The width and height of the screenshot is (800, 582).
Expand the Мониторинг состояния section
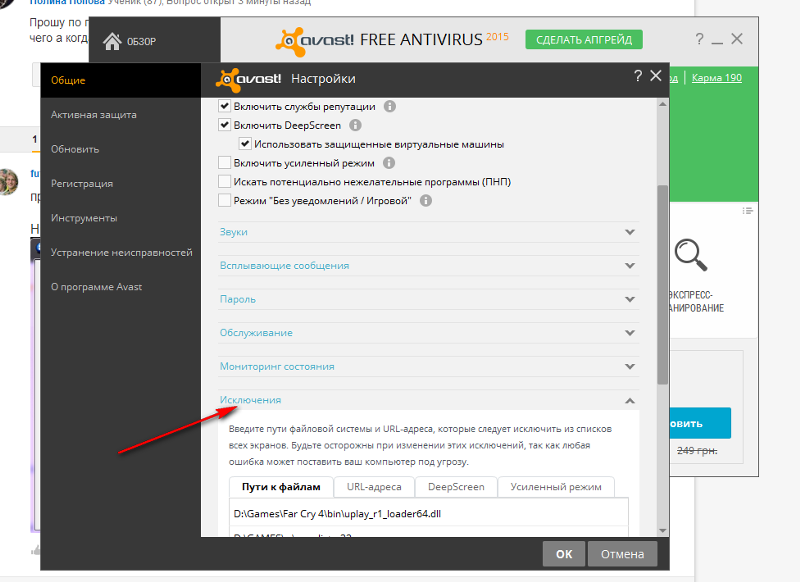click(x=428, y=367)
